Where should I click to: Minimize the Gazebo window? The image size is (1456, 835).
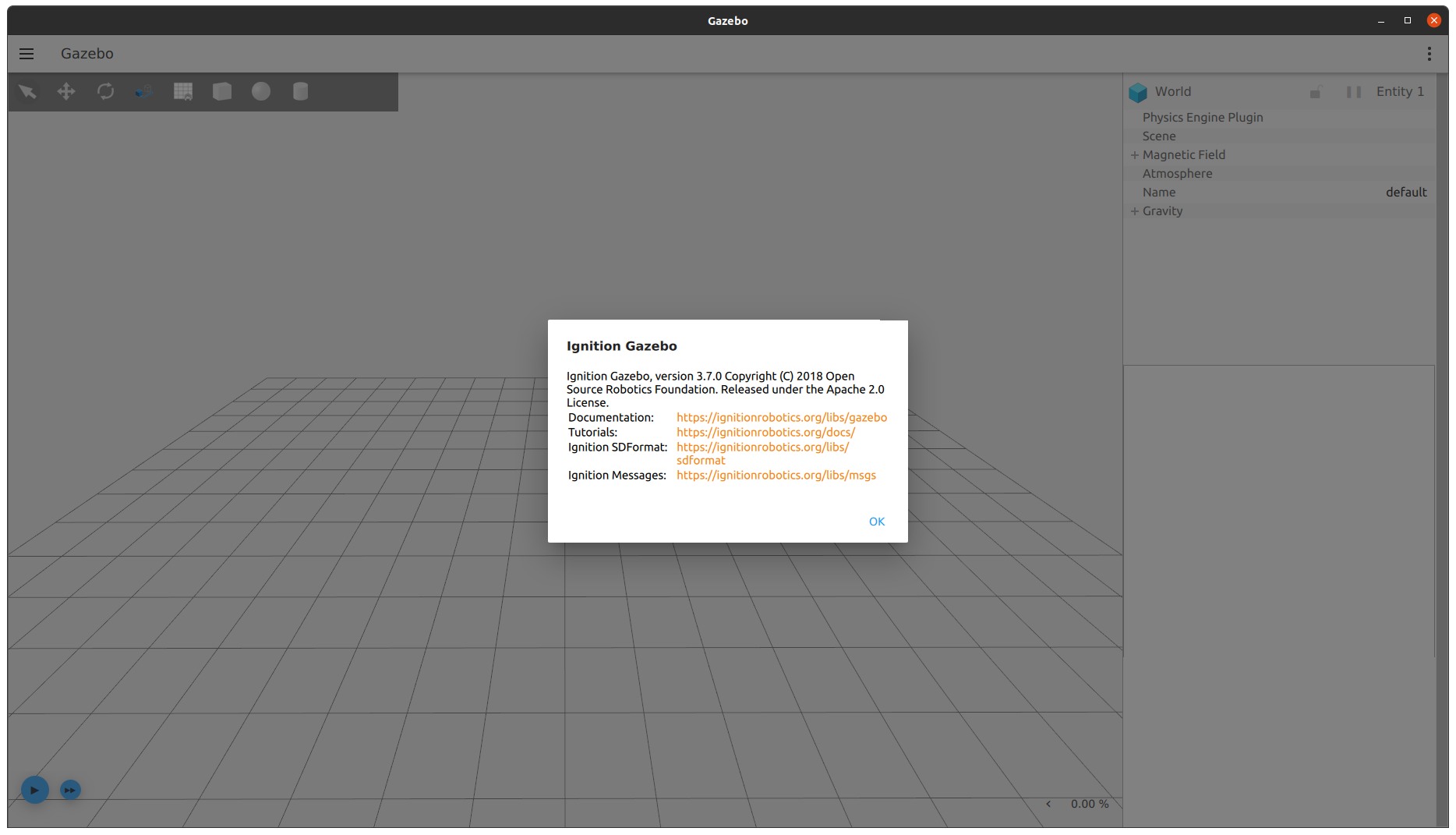pos(1381,21)
